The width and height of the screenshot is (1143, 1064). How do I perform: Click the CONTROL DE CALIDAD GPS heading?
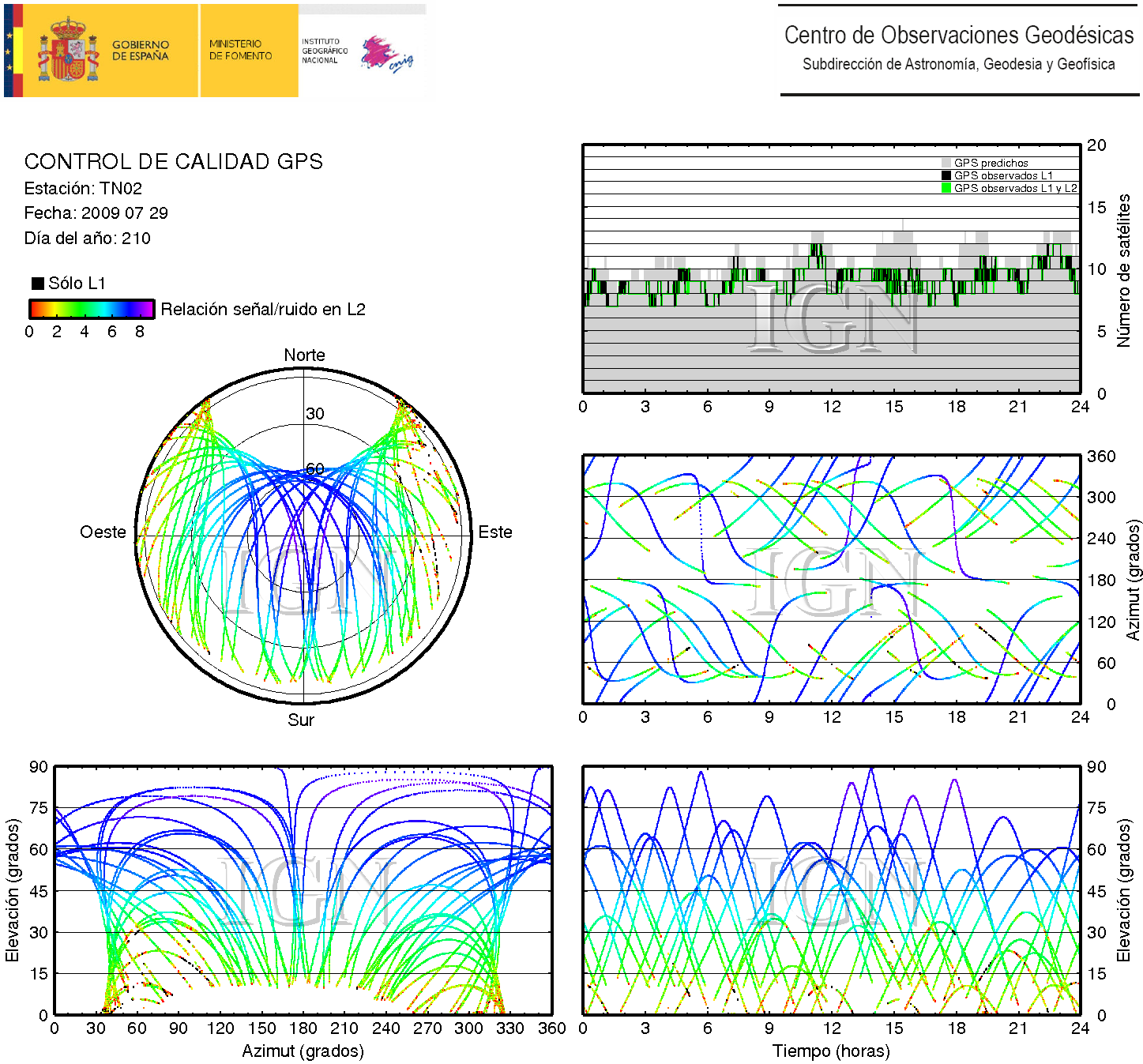pyautogui.click(x=173, y=162)
